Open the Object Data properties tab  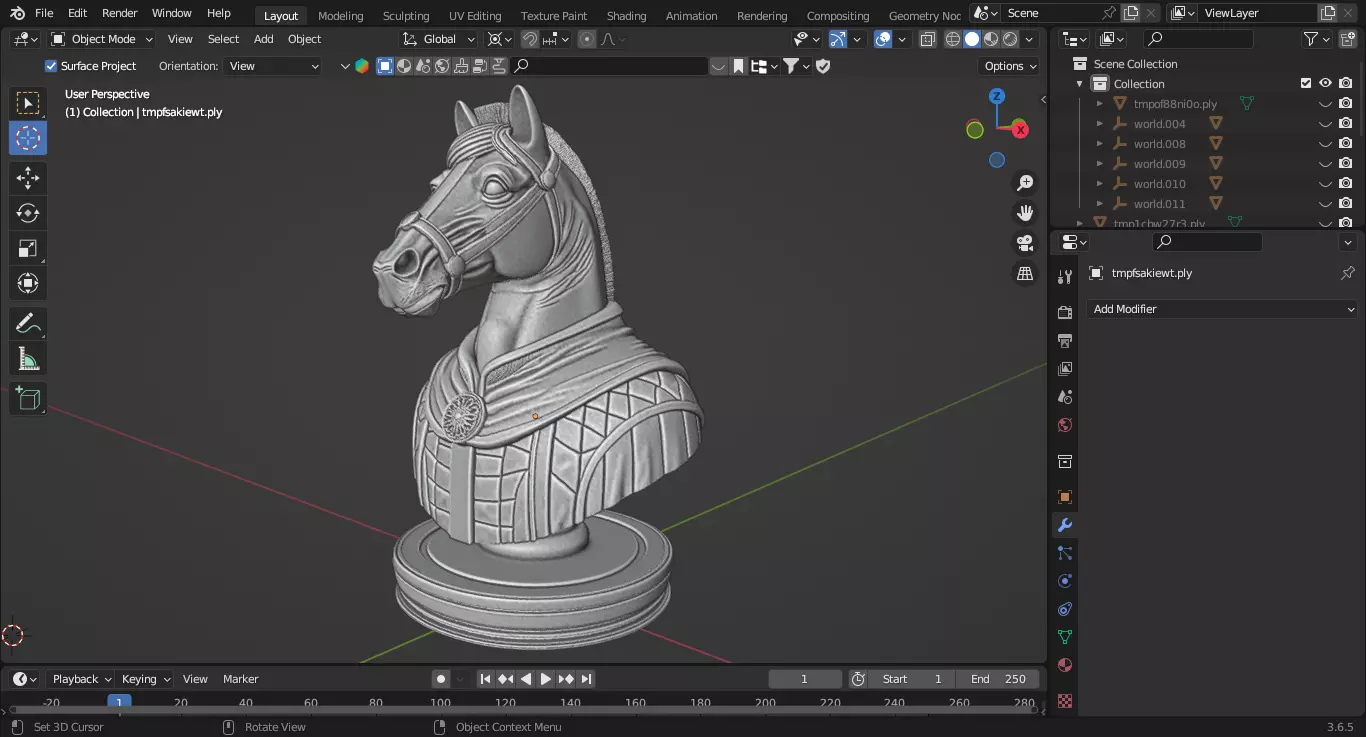[x=1065, y=637]
